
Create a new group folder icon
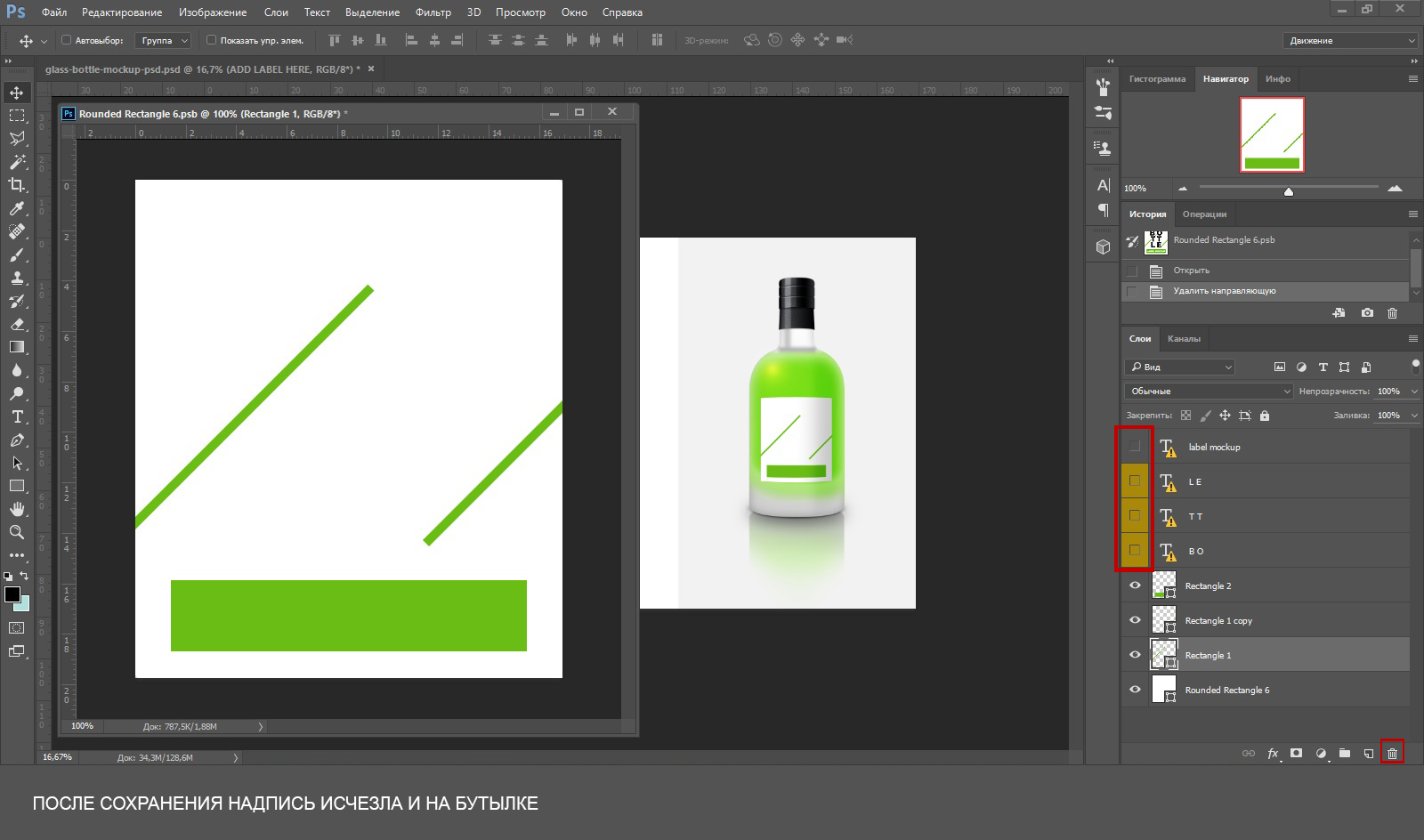(x=1345, y=754)
